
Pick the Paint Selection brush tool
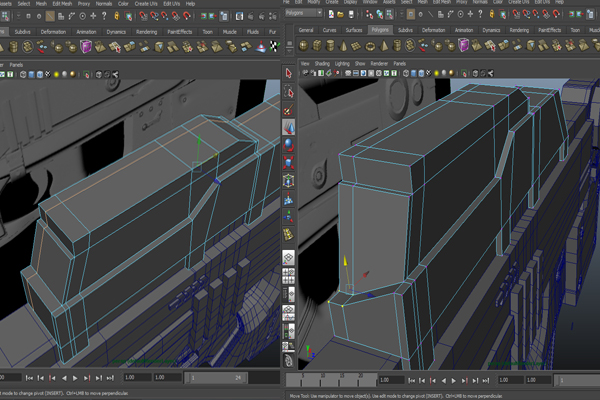click(289, 110)
